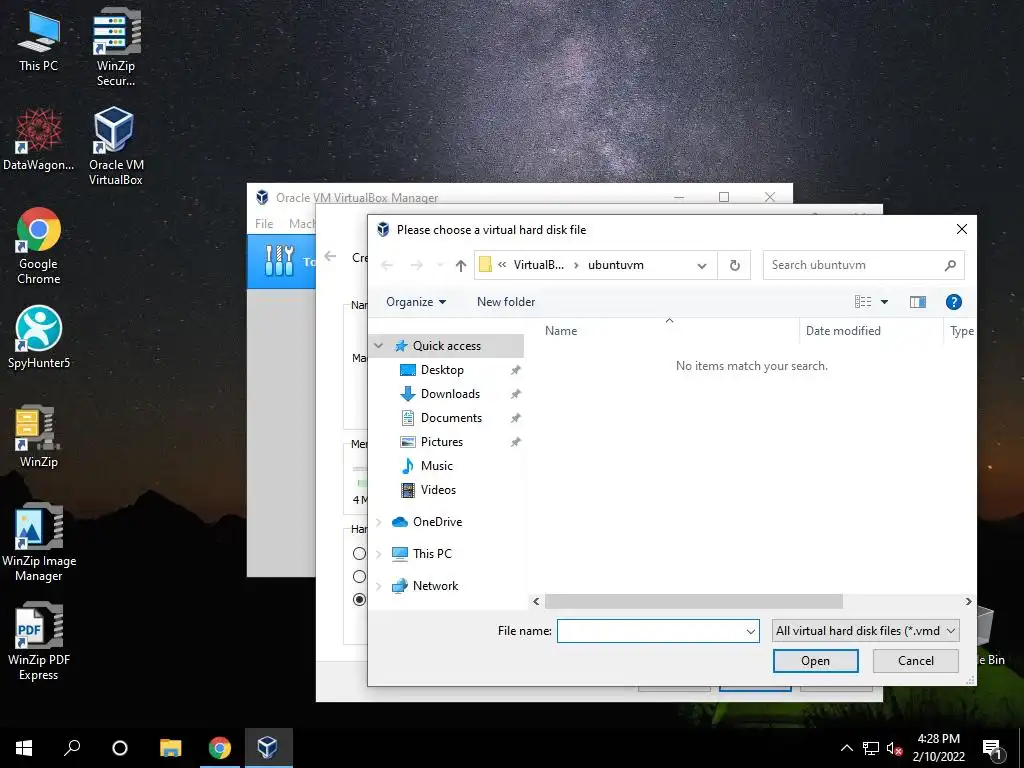This screenshot has width=1024, height=768.
Task: Select the WinZip Image Manager desktop shortcut
Action: [39, 542]
